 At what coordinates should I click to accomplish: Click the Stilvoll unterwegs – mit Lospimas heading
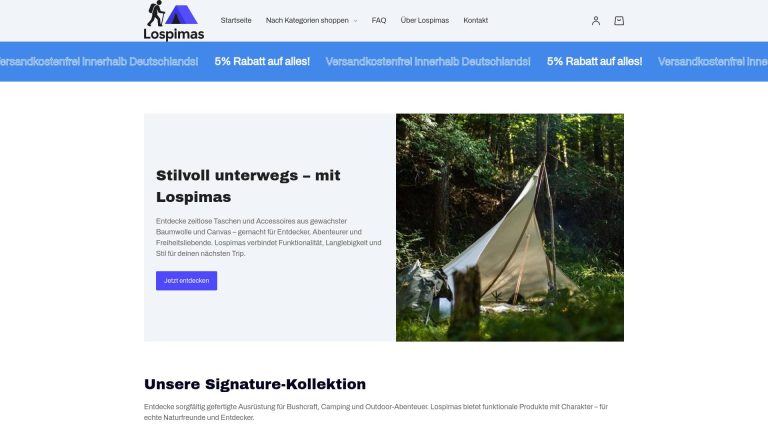248,186
